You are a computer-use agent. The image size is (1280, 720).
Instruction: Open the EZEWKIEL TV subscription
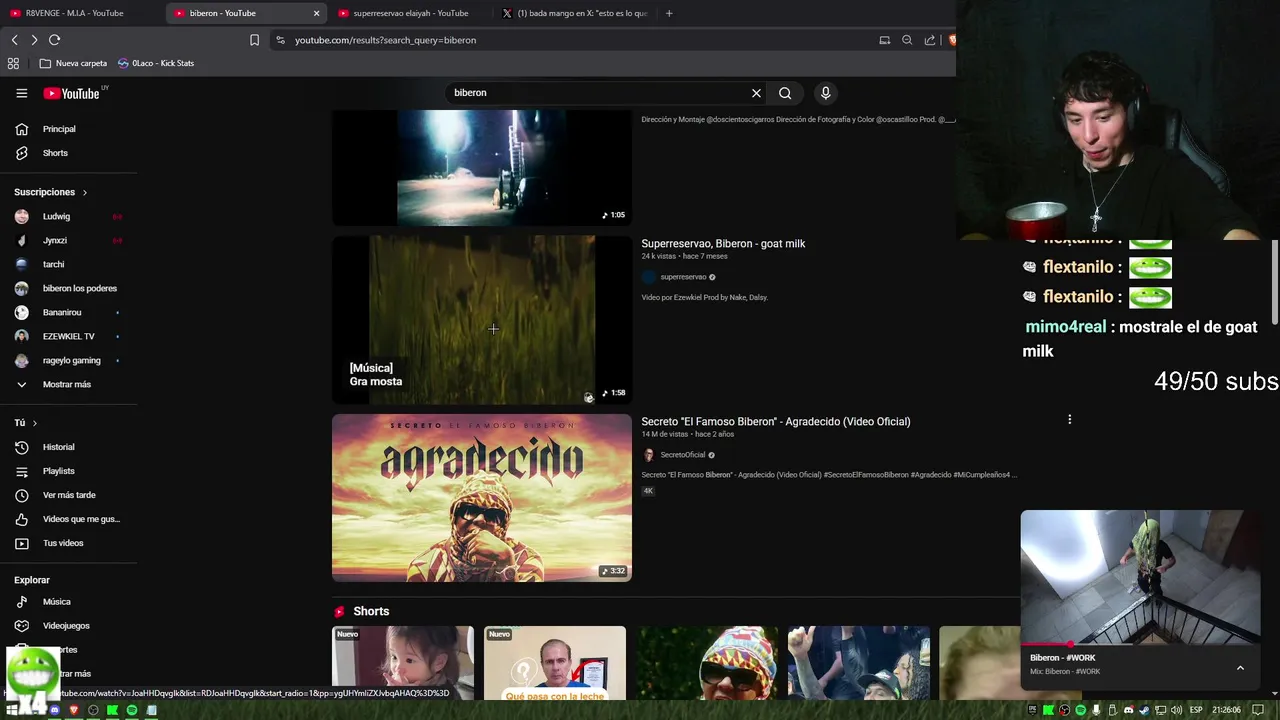point(68,336)
